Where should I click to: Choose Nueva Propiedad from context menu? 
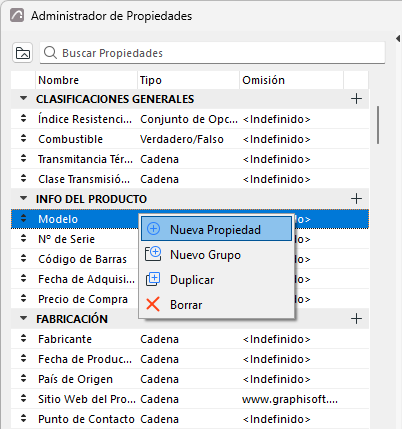click(216, 229)
